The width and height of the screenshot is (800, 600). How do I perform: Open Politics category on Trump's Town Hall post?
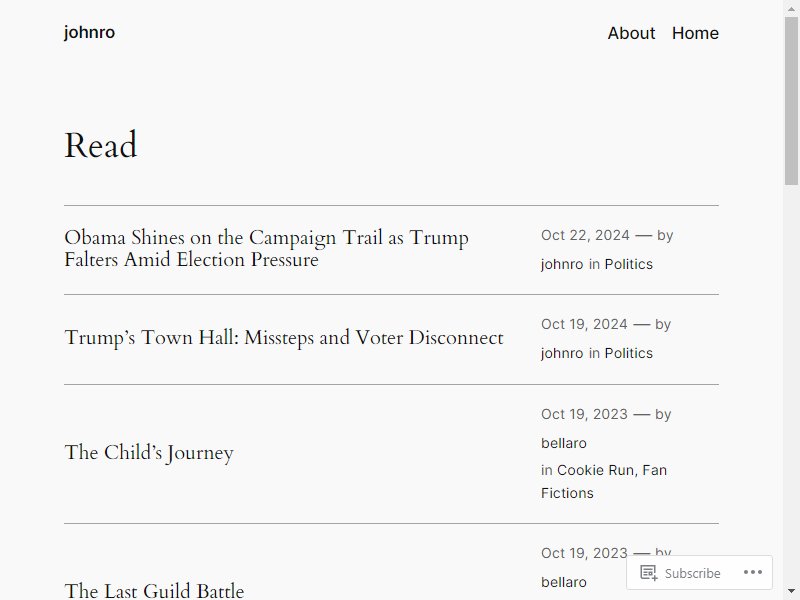[628, 353]
